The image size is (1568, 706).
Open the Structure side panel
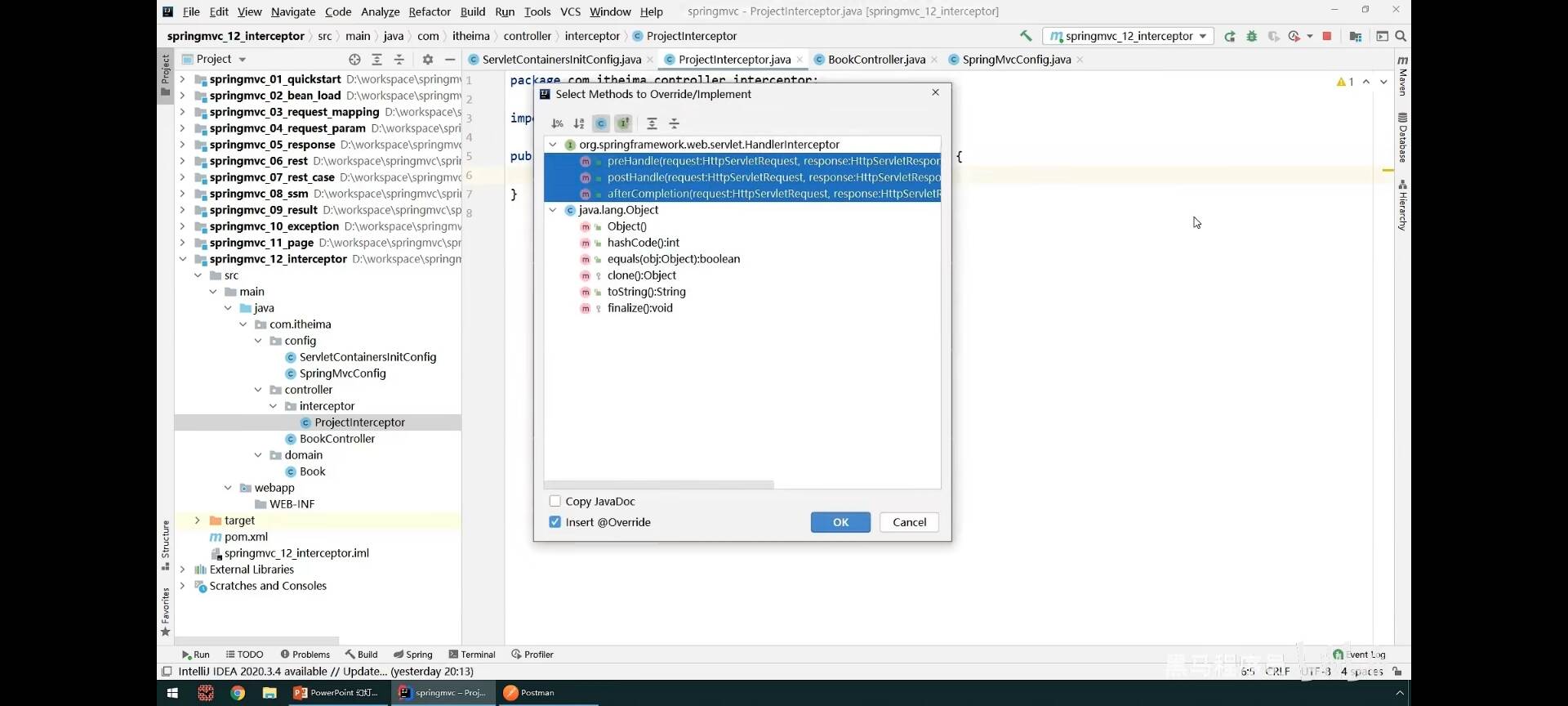[x=165, y=545]
